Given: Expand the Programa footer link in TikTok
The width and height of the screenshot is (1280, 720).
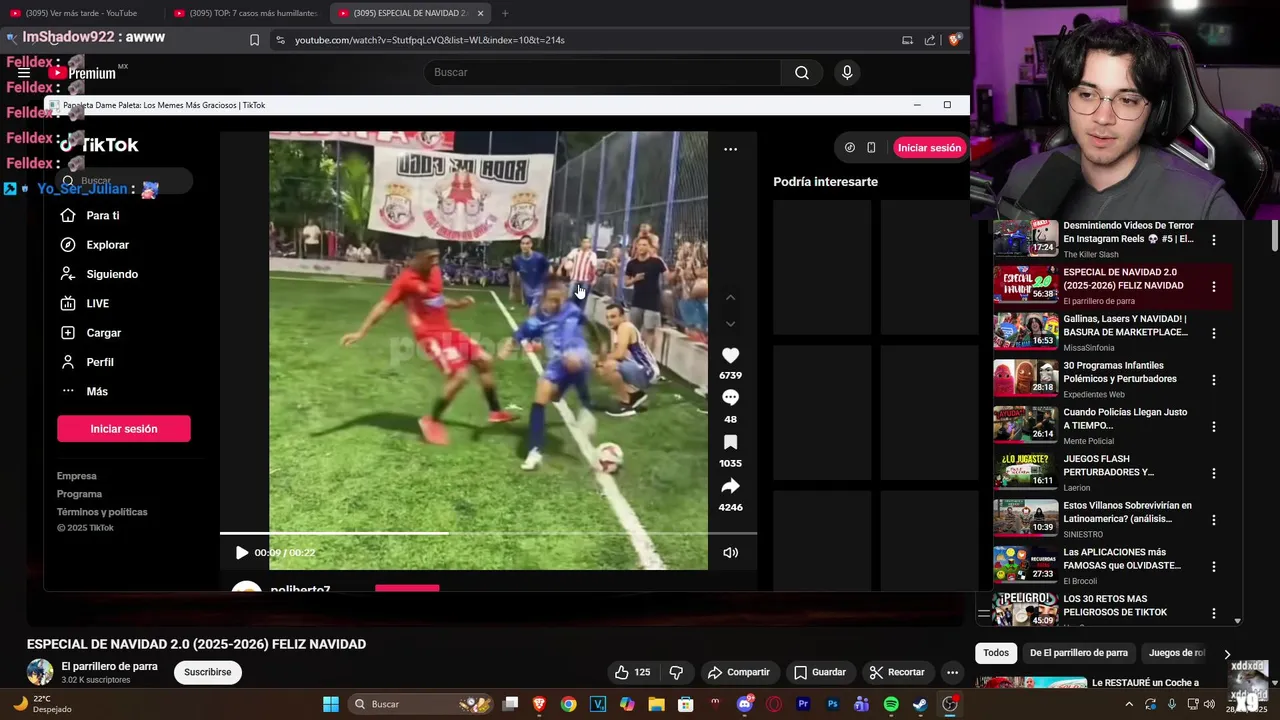Looking at the screenshot, I should [x=79, y=494].
